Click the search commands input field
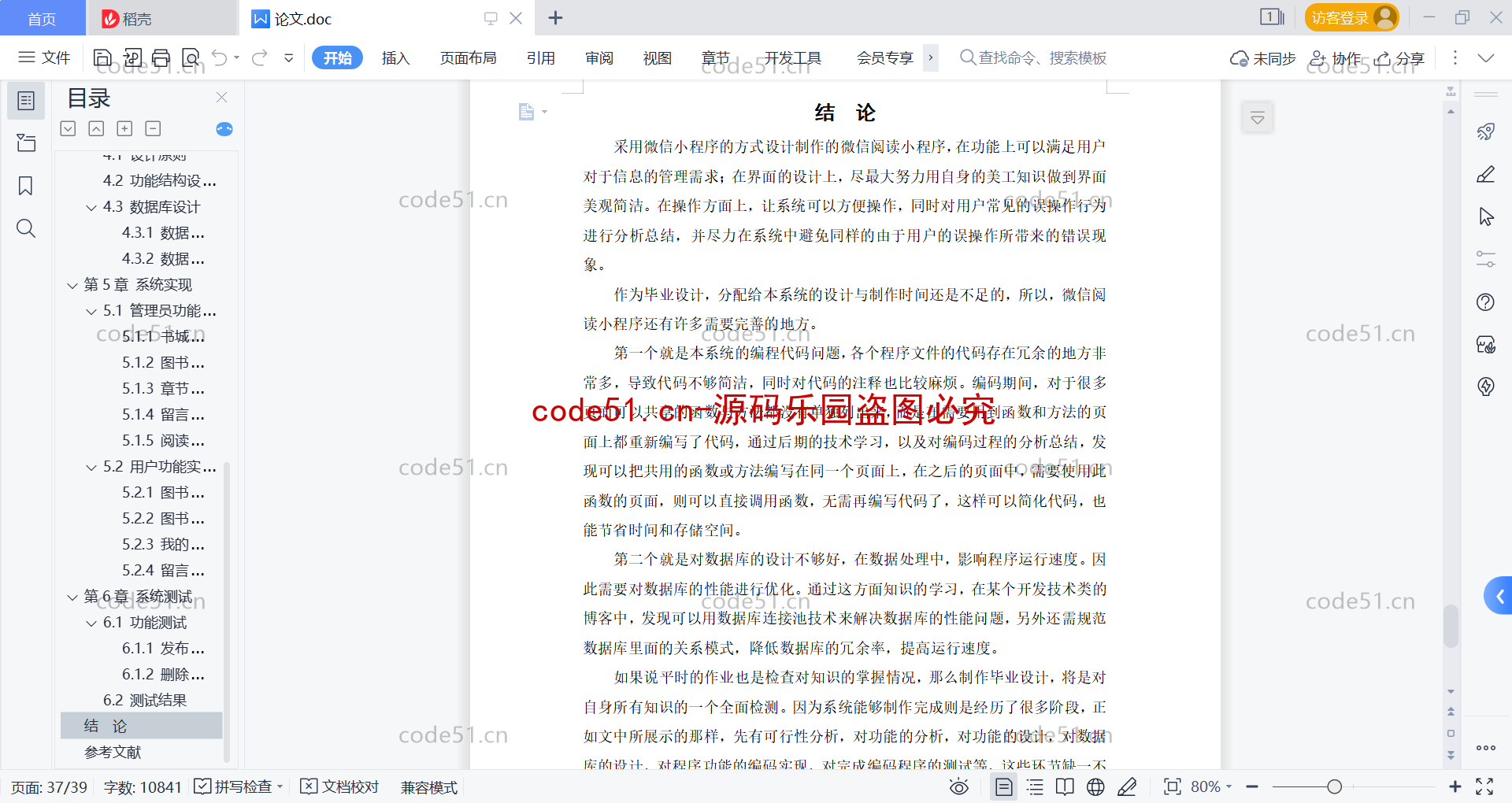 [1033, 57]
